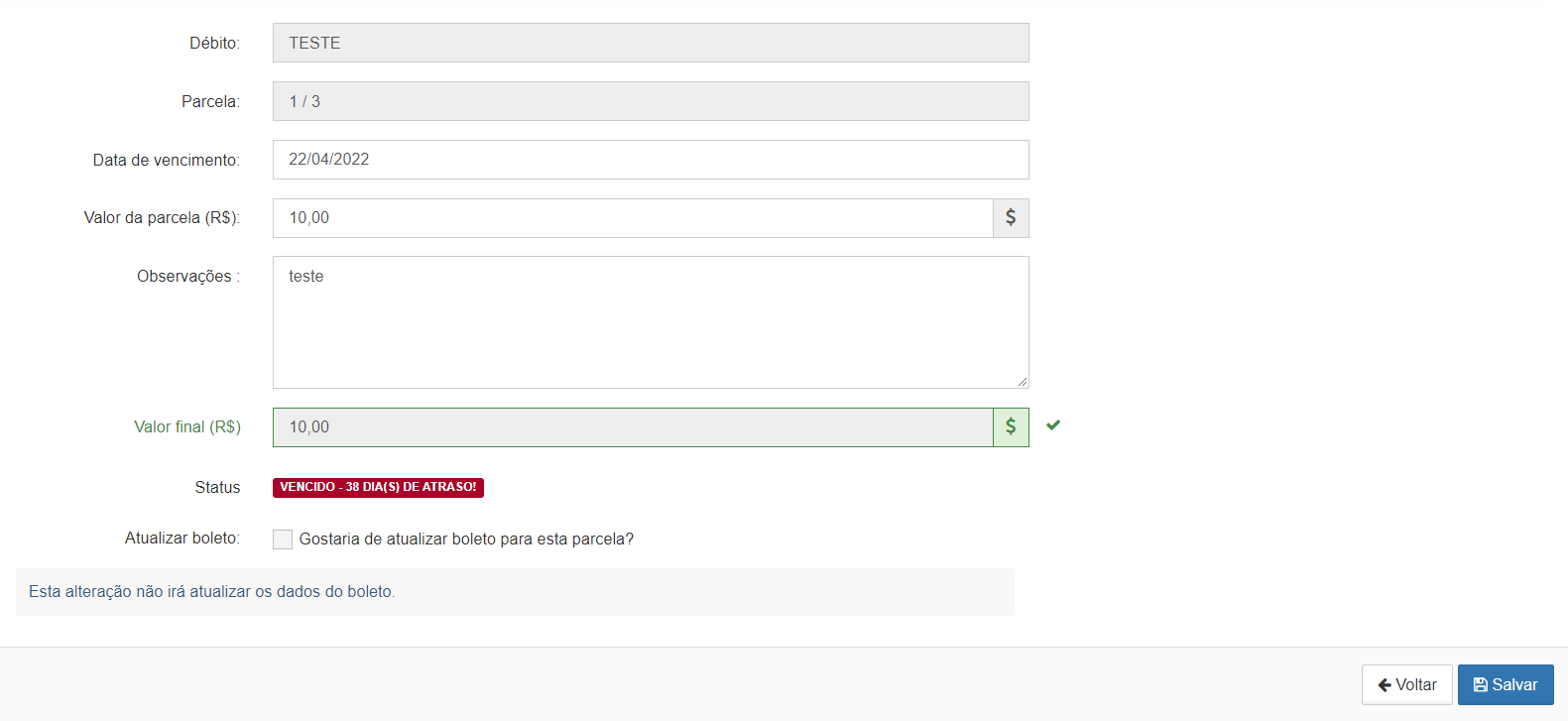Click the Observações textarea resize handle
The width and height of the screenshot is (1568, 721).
(x=1023, y=382)
